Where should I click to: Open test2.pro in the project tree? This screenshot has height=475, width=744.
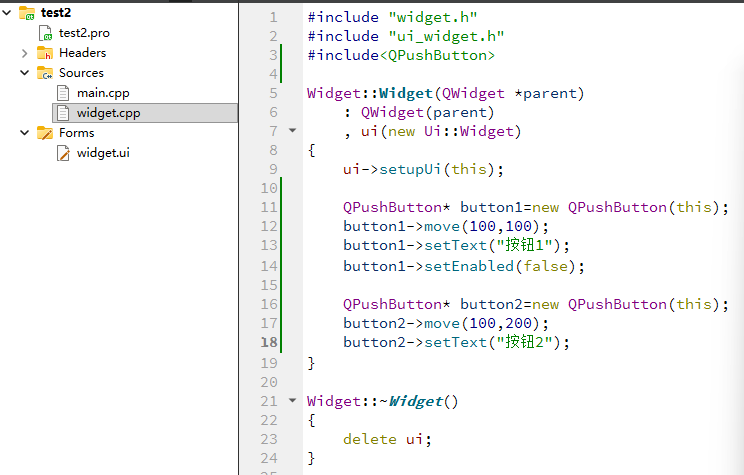(x=84, y=33)
